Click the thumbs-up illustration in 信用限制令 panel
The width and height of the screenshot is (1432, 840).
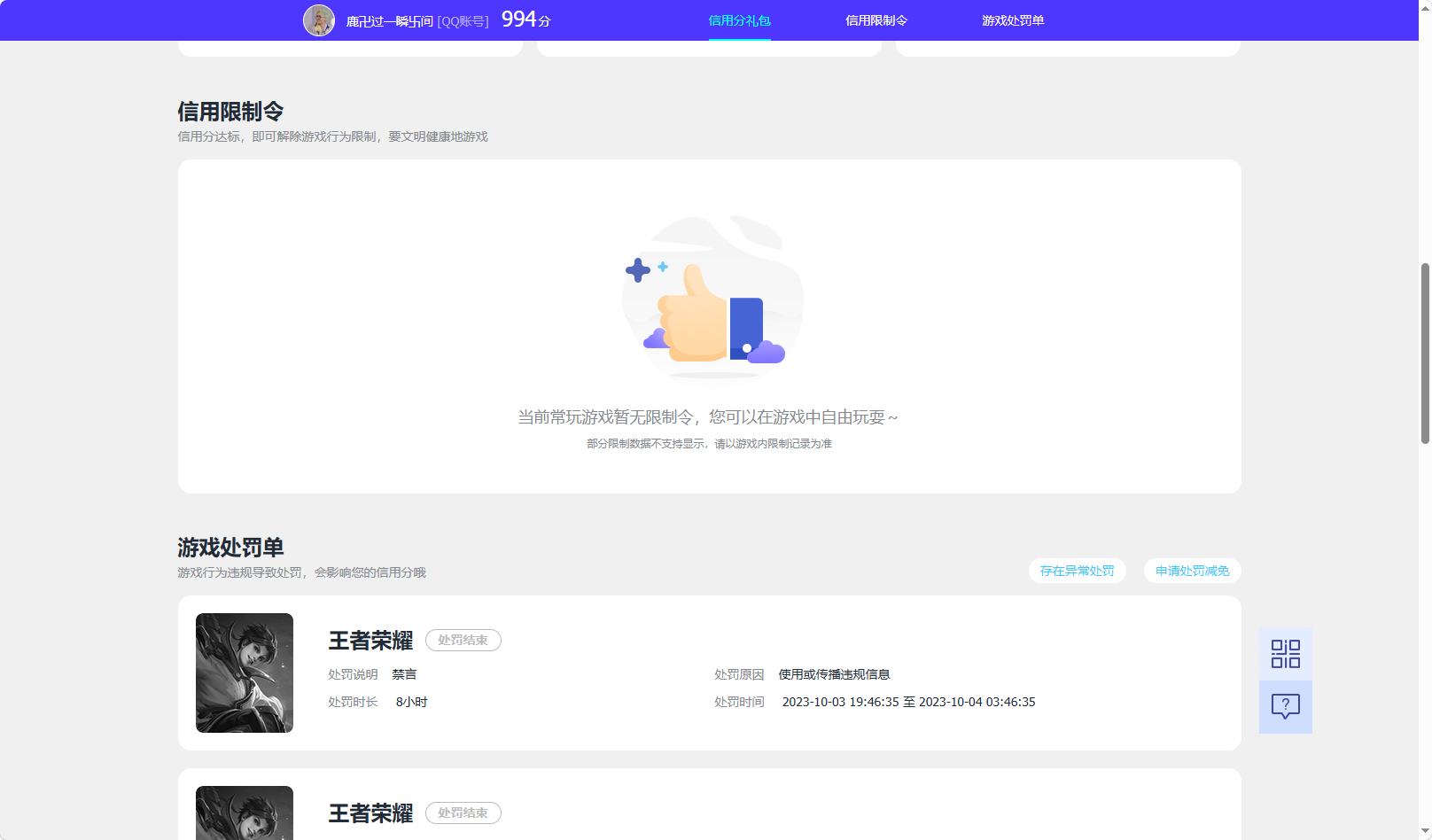click(x=710, y=301)
